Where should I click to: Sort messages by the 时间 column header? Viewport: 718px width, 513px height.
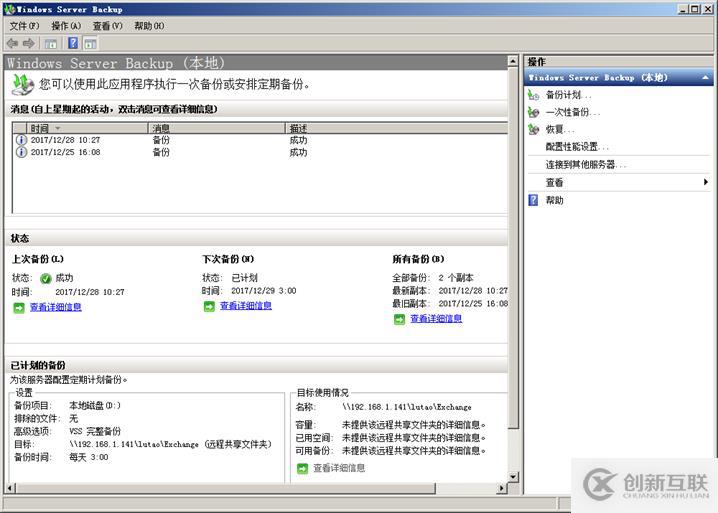pyautogui.click(x=87, y=128)
